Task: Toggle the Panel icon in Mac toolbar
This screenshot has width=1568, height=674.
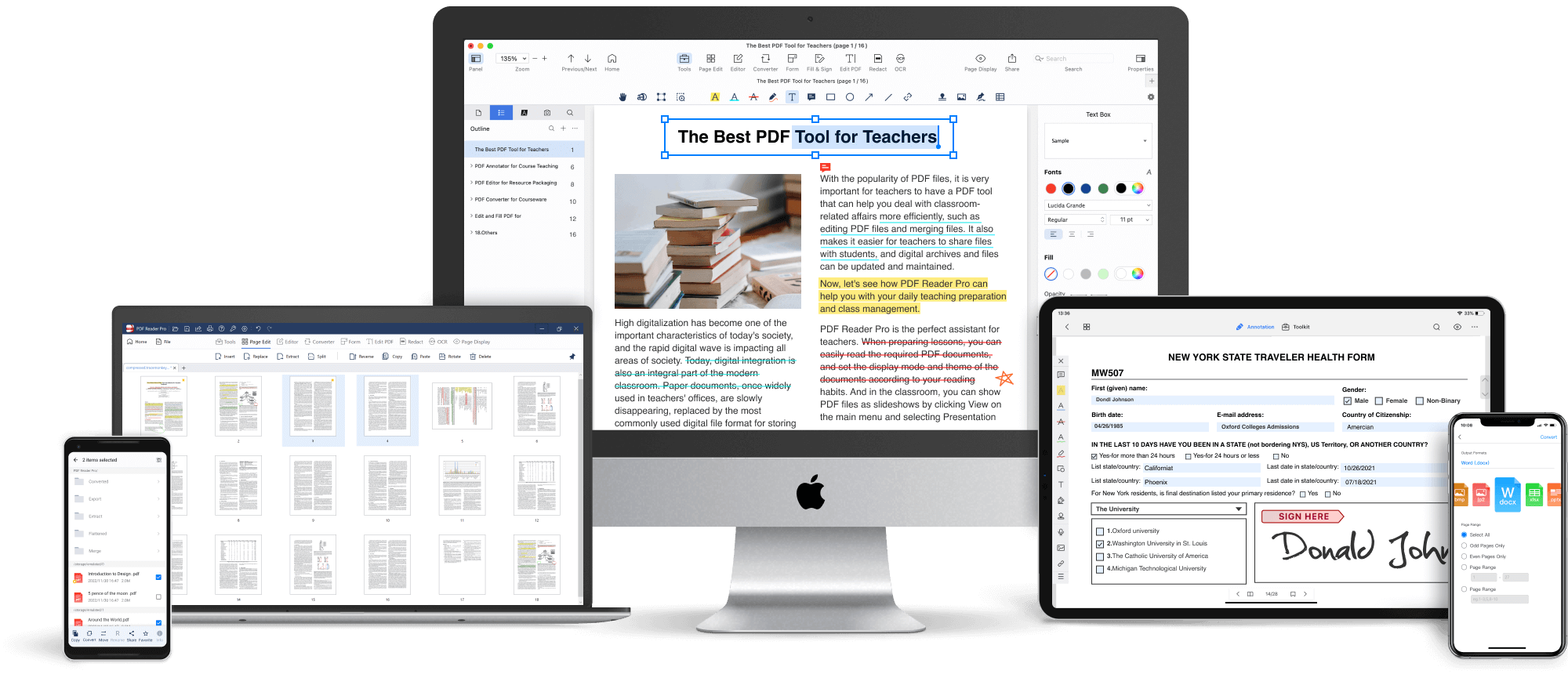Action: 476,59
